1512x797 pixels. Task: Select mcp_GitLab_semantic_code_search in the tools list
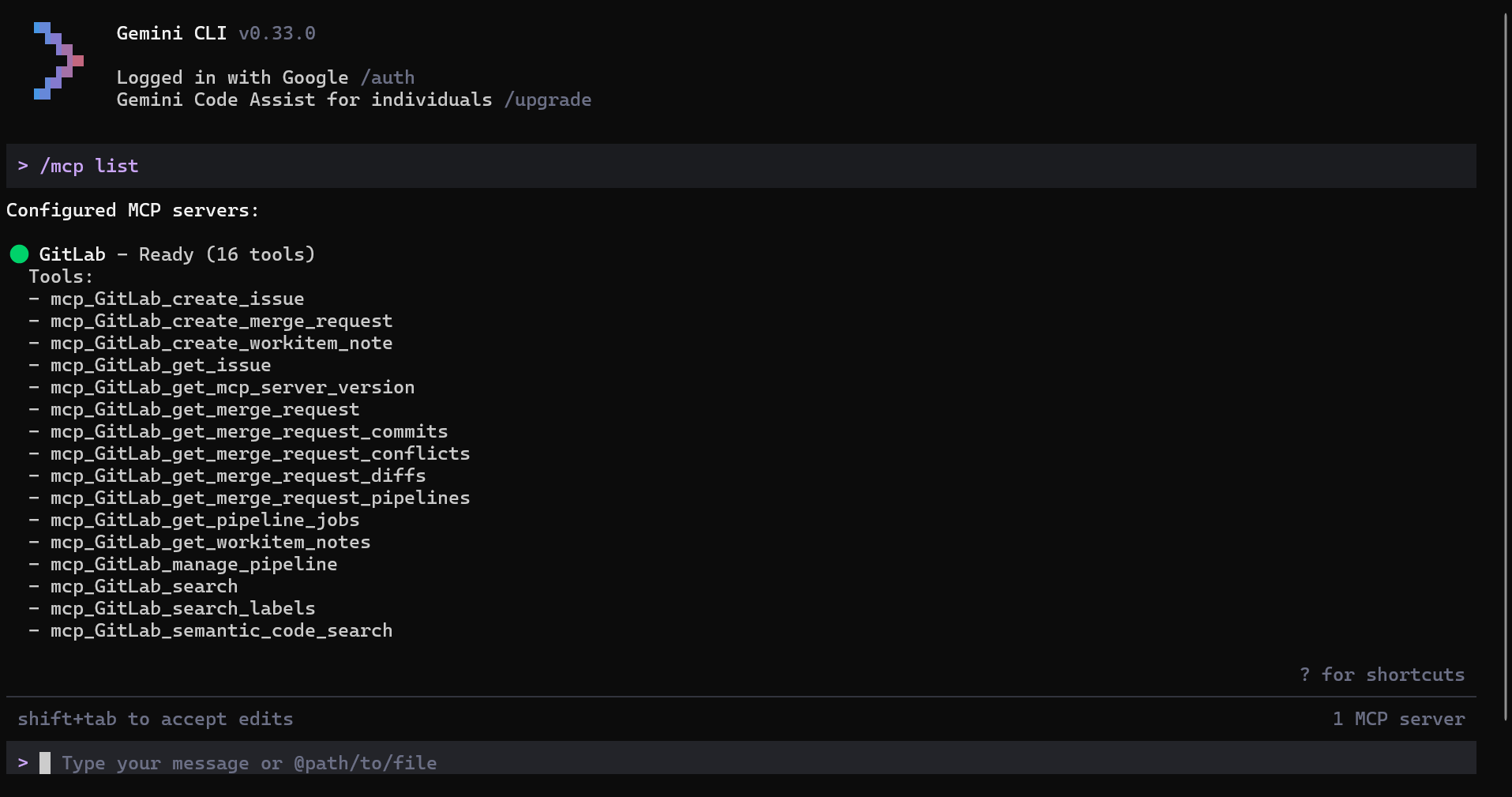221,630
